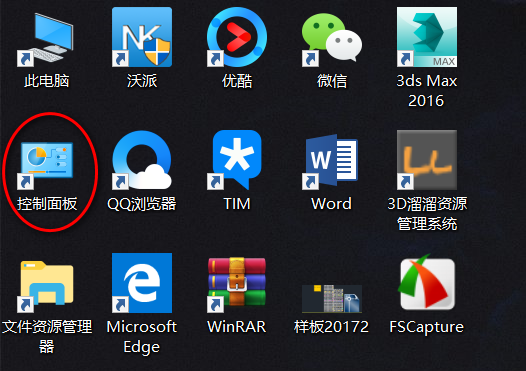Launch the FSCapture icon
Screen dimensions: 526x371
click(427, 282)
